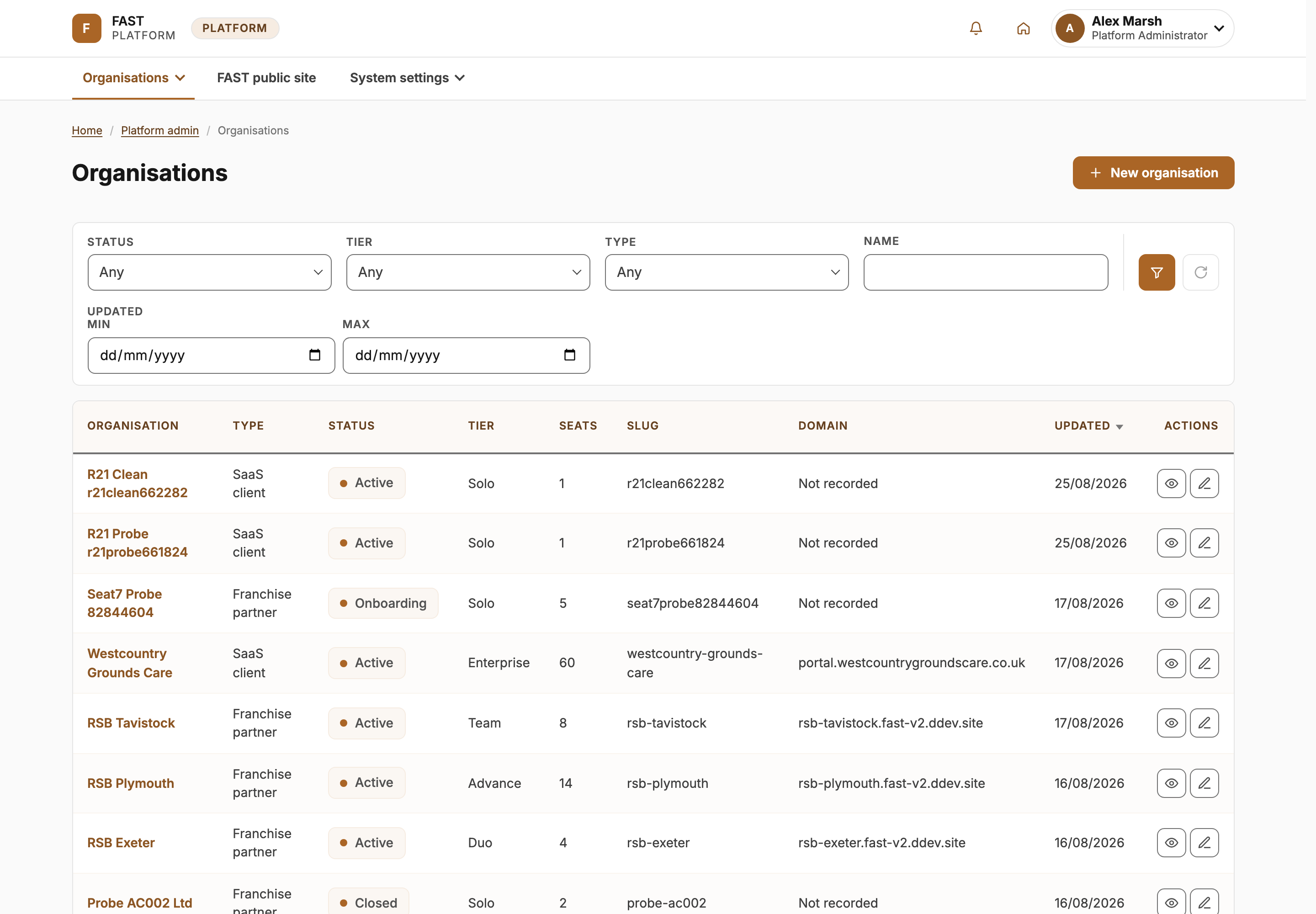Focus the Updated Min date field
This screenshot has width=1316, height=914.
(x=211, y=355)
